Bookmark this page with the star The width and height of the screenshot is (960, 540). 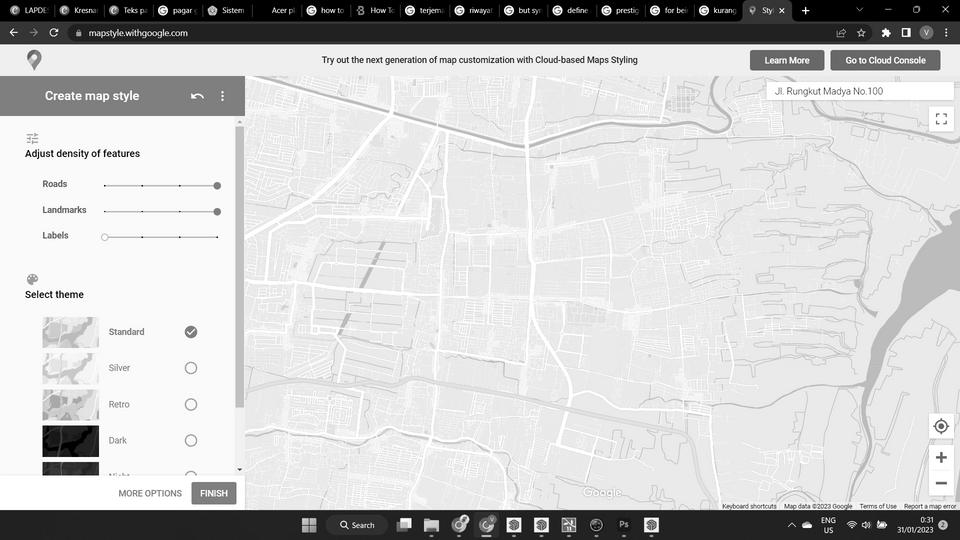click(x=861, y=33)
